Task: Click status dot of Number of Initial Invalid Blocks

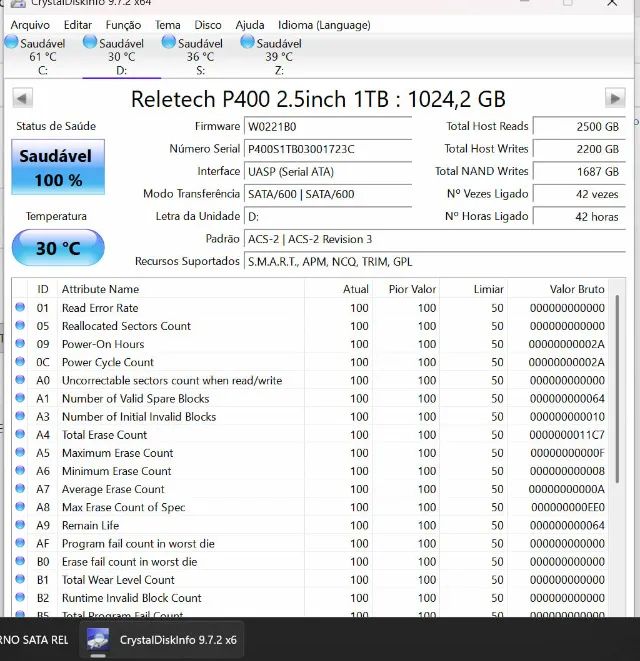Action: click(x=20, y=416)
